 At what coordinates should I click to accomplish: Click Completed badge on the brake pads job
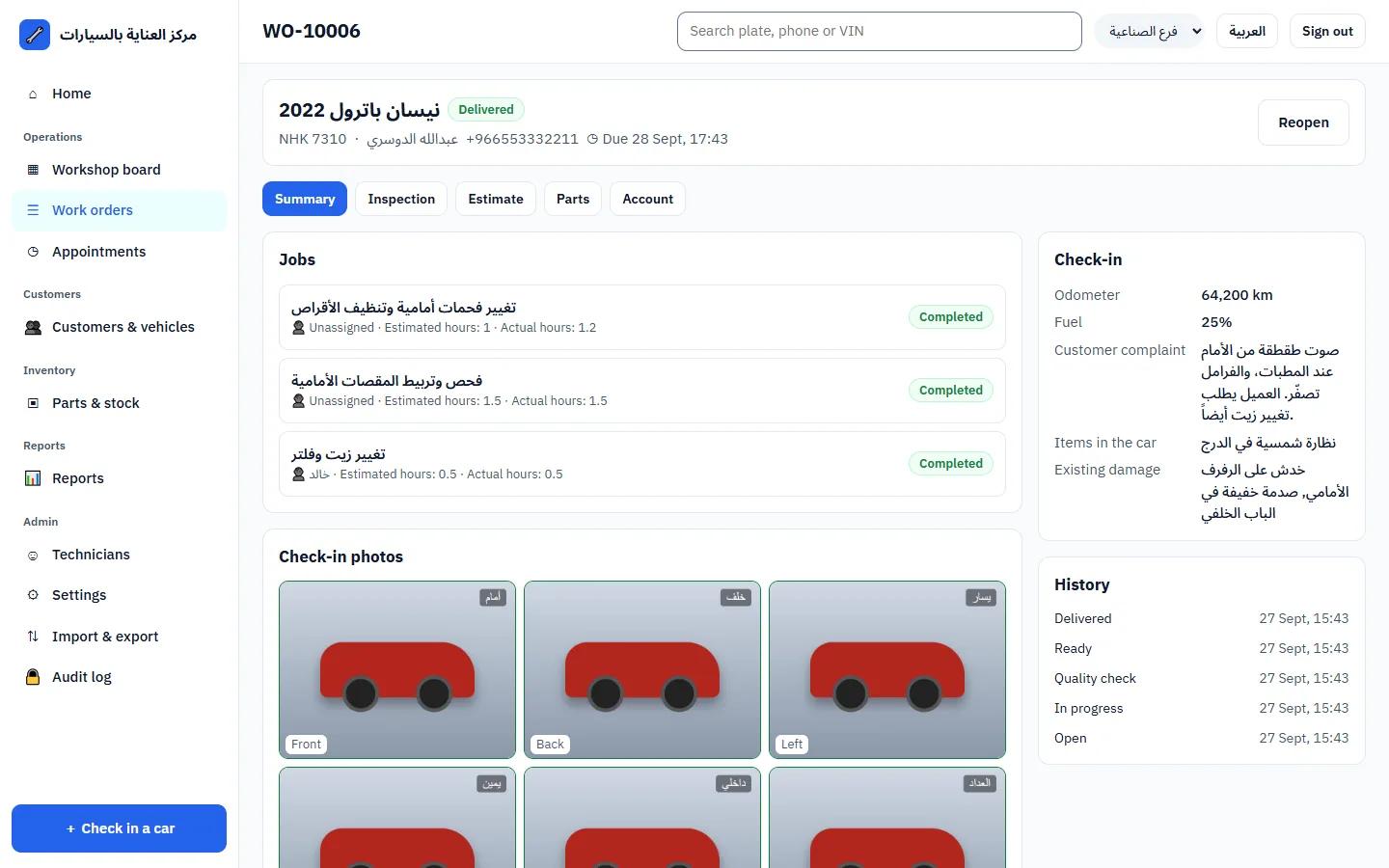pos(951,317)
